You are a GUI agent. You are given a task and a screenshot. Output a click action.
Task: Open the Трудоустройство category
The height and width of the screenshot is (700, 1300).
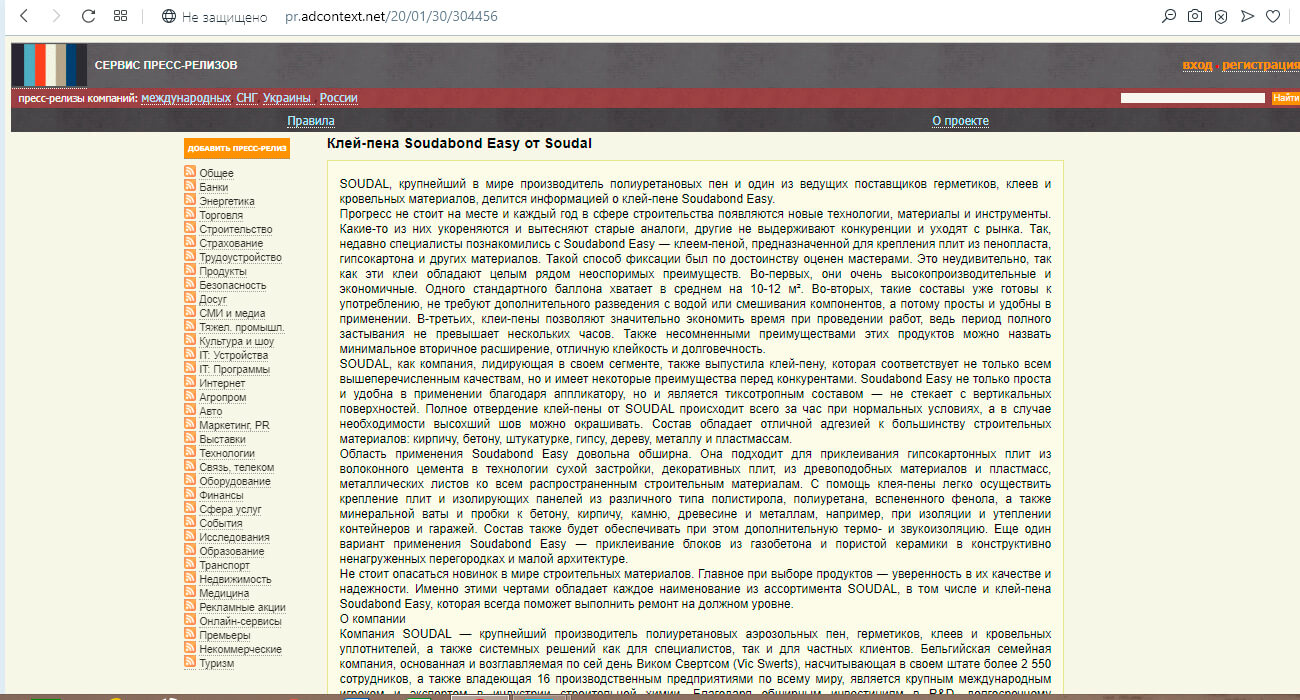tap(240, 257)
